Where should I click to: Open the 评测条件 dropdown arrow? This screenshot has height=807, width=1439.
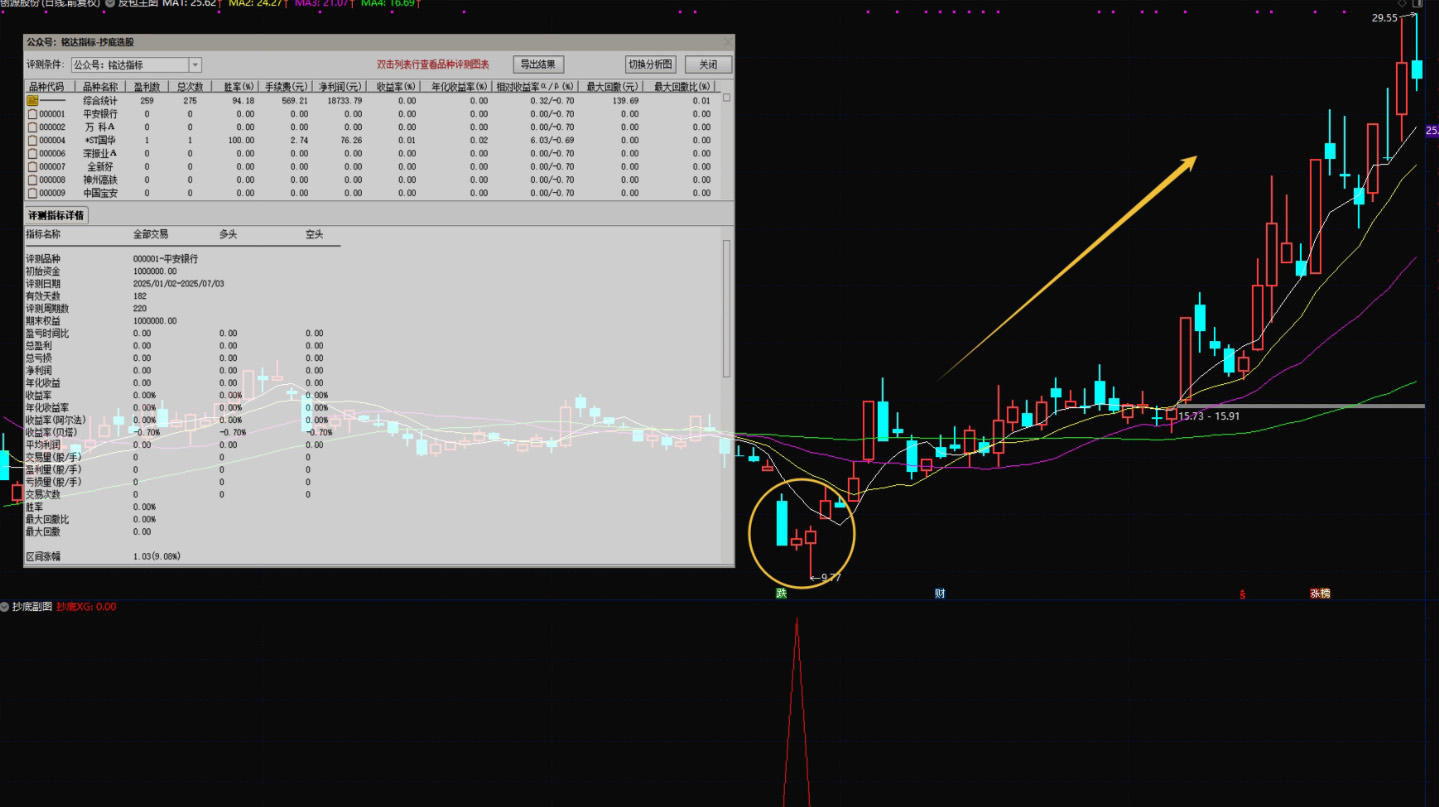(195, 65)
